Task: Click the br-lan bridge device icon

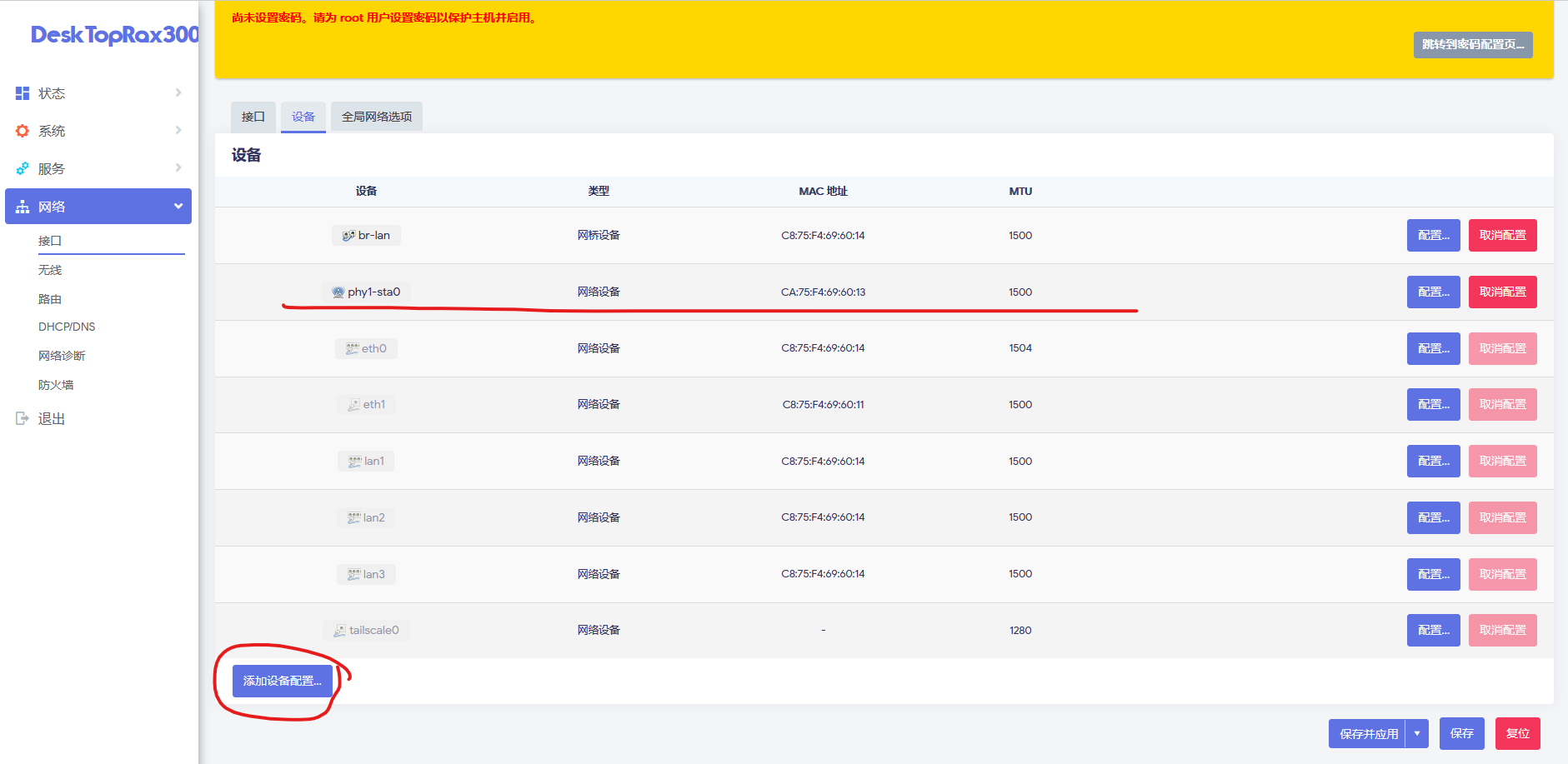Action: [x=348, y=236]
